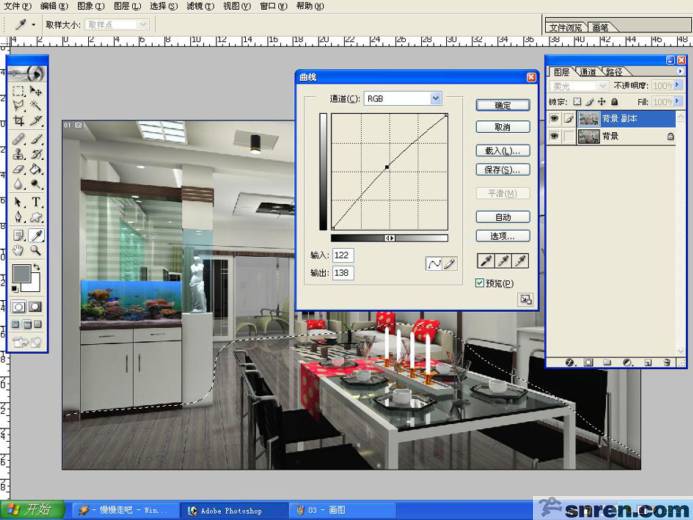693x520 pixels.
Task: Select the History Brush tool
Action: point(36,154)
